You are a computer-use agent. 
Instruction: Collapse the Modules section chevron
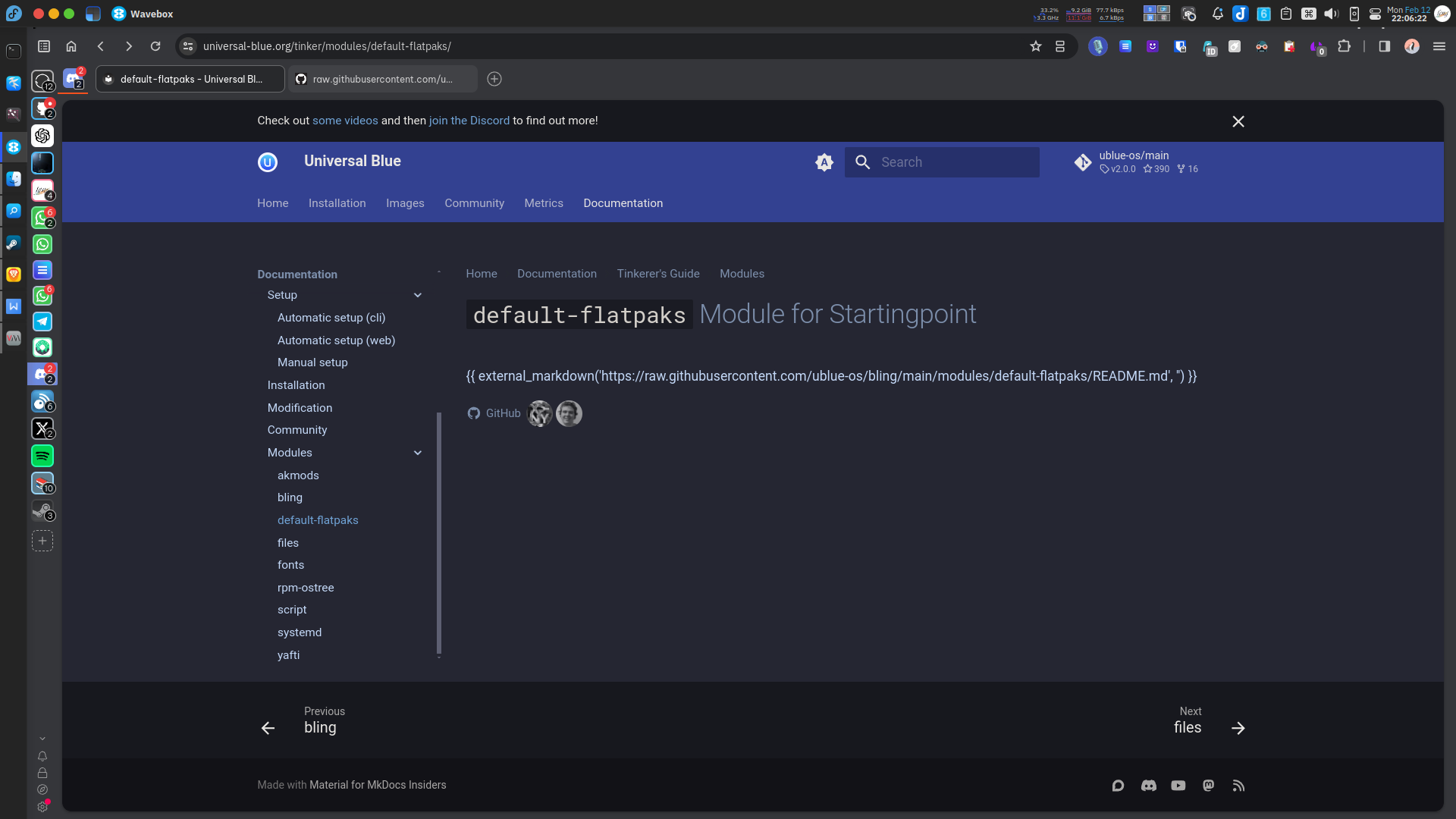[417, 453]
